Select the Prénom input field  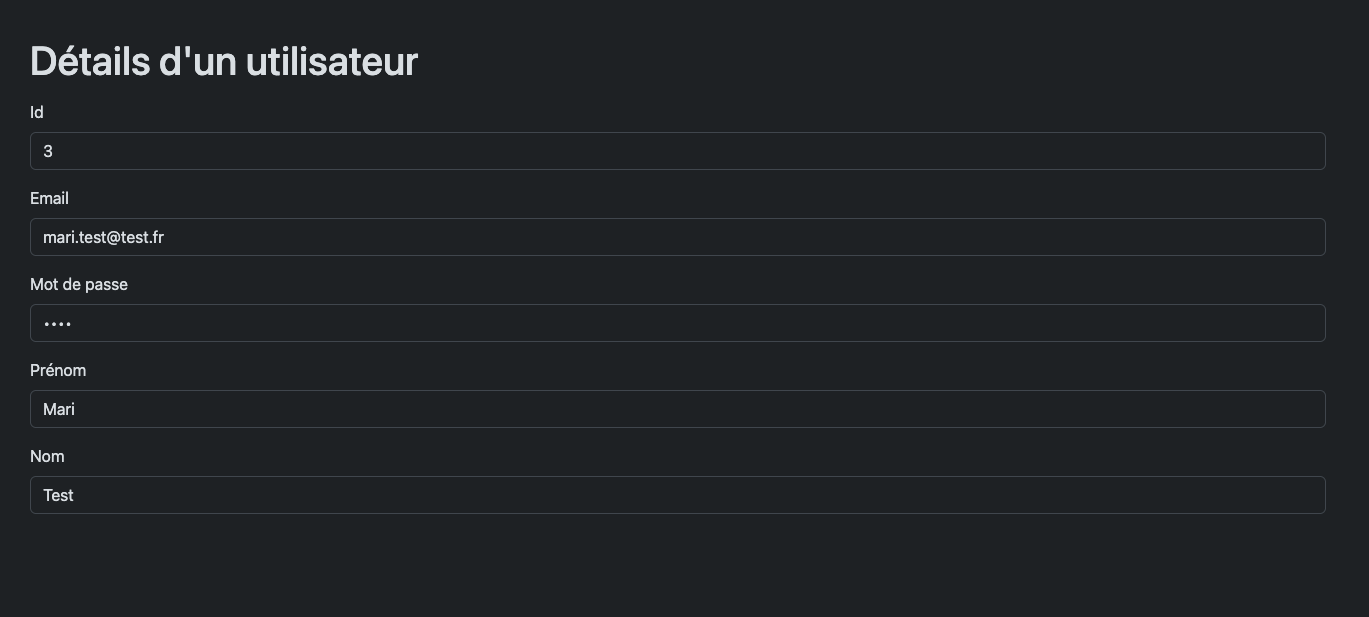tap(677, 409)
